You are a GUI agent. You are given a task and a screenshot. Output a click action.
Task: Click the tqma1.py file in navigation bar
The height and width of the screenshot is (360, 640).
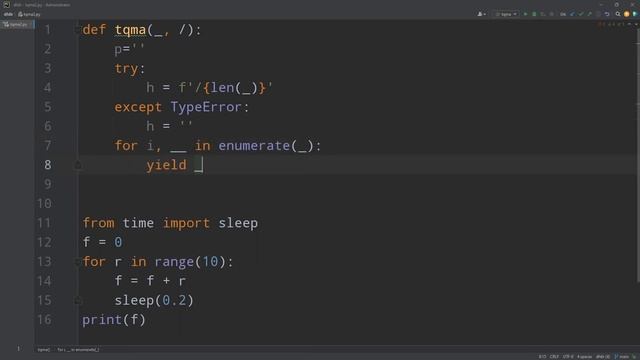[x=29, y=14]
